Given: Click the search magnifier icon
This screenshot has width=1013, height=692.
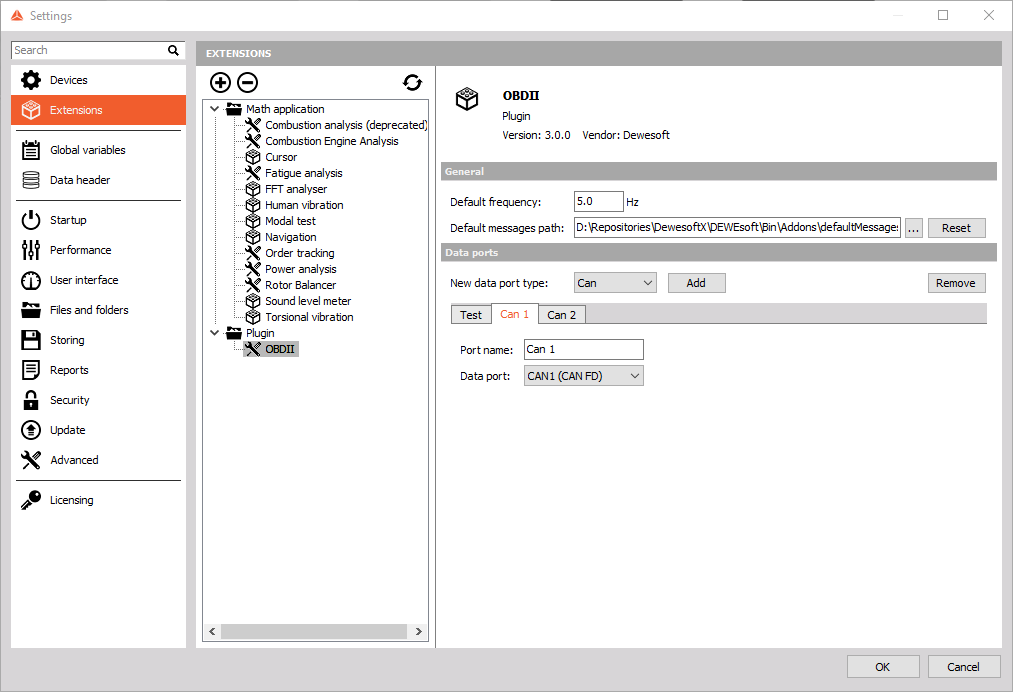Looking at the screenshot, I should click(173, 50).
